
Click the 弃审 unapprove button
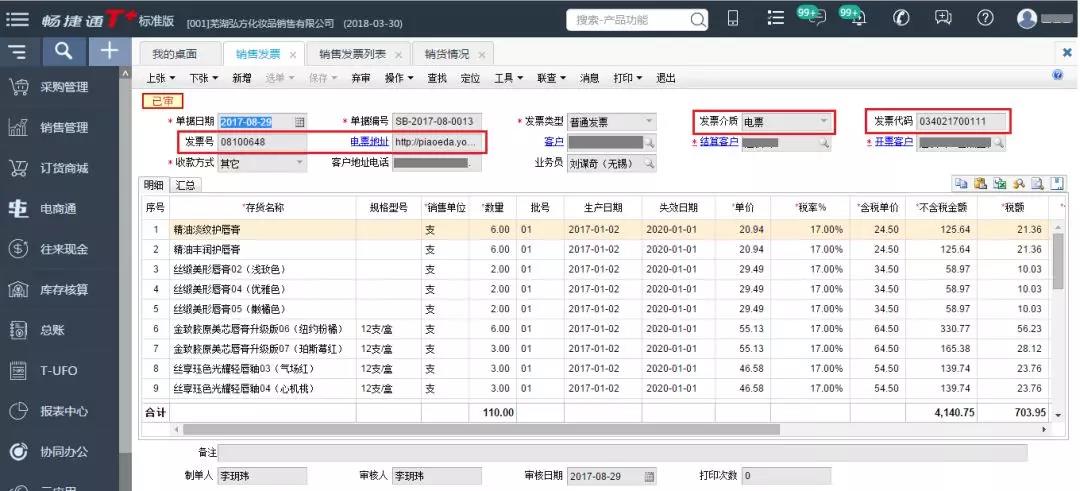(360, 79)
